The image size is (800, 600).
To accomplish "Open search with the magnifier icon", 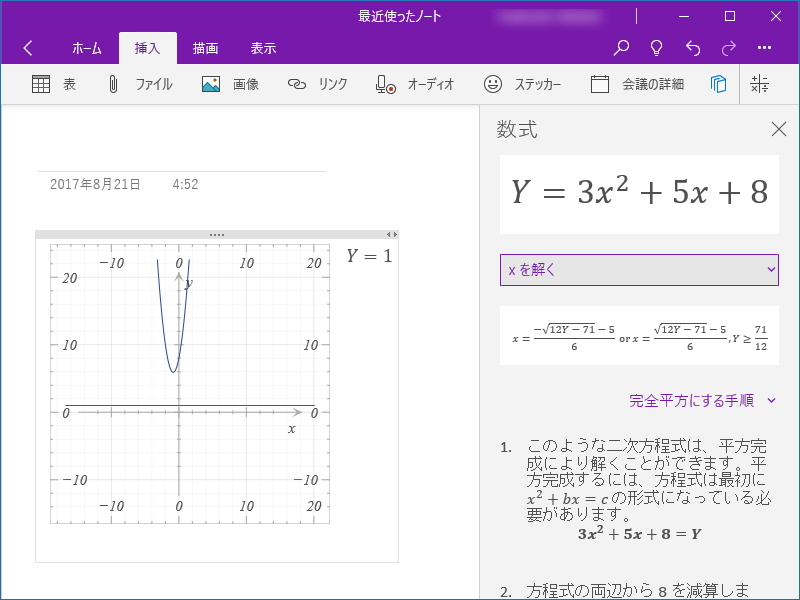I will point(621,47).
